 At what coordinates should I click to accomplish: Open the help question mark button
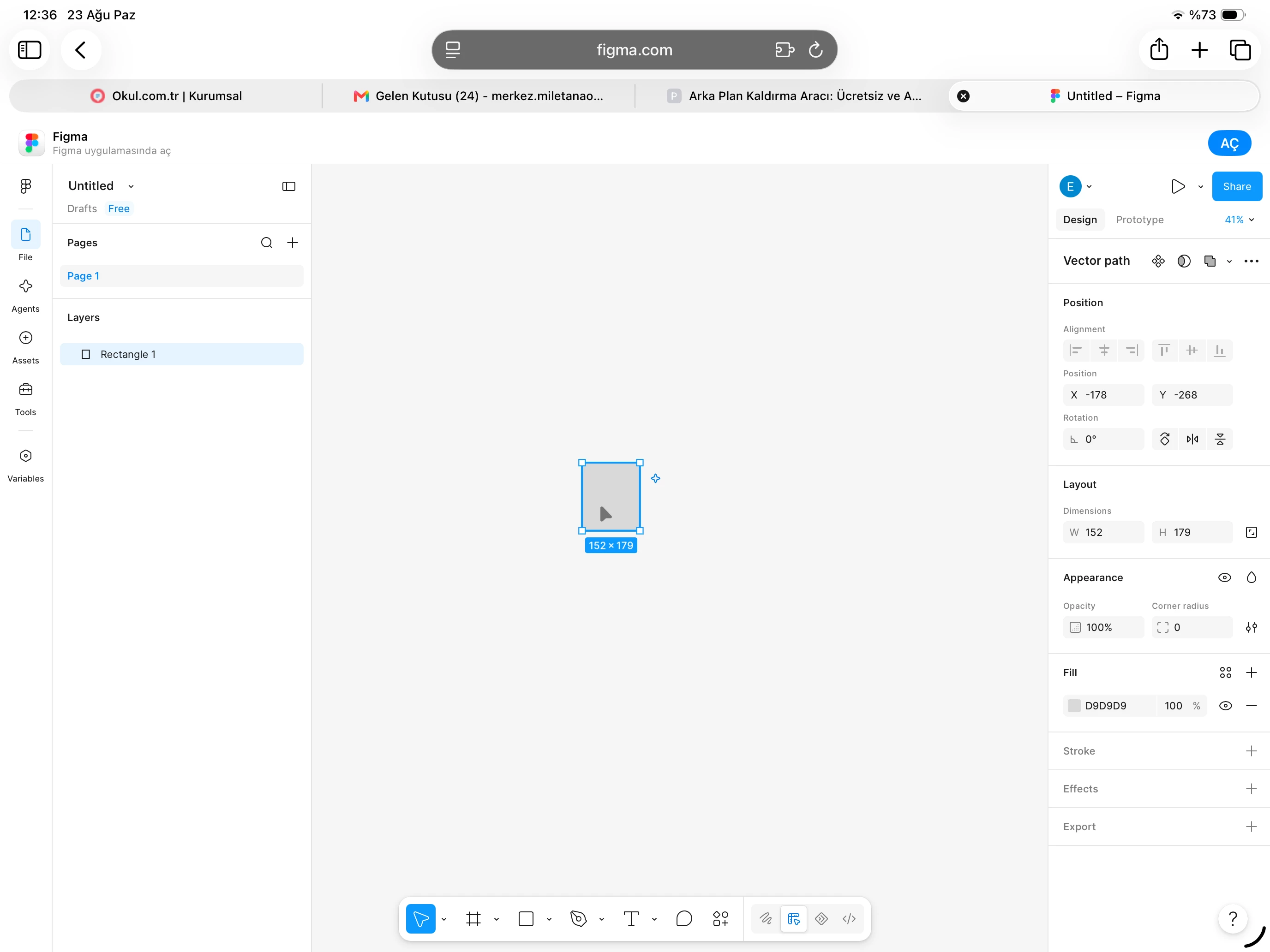(1232, 919)
